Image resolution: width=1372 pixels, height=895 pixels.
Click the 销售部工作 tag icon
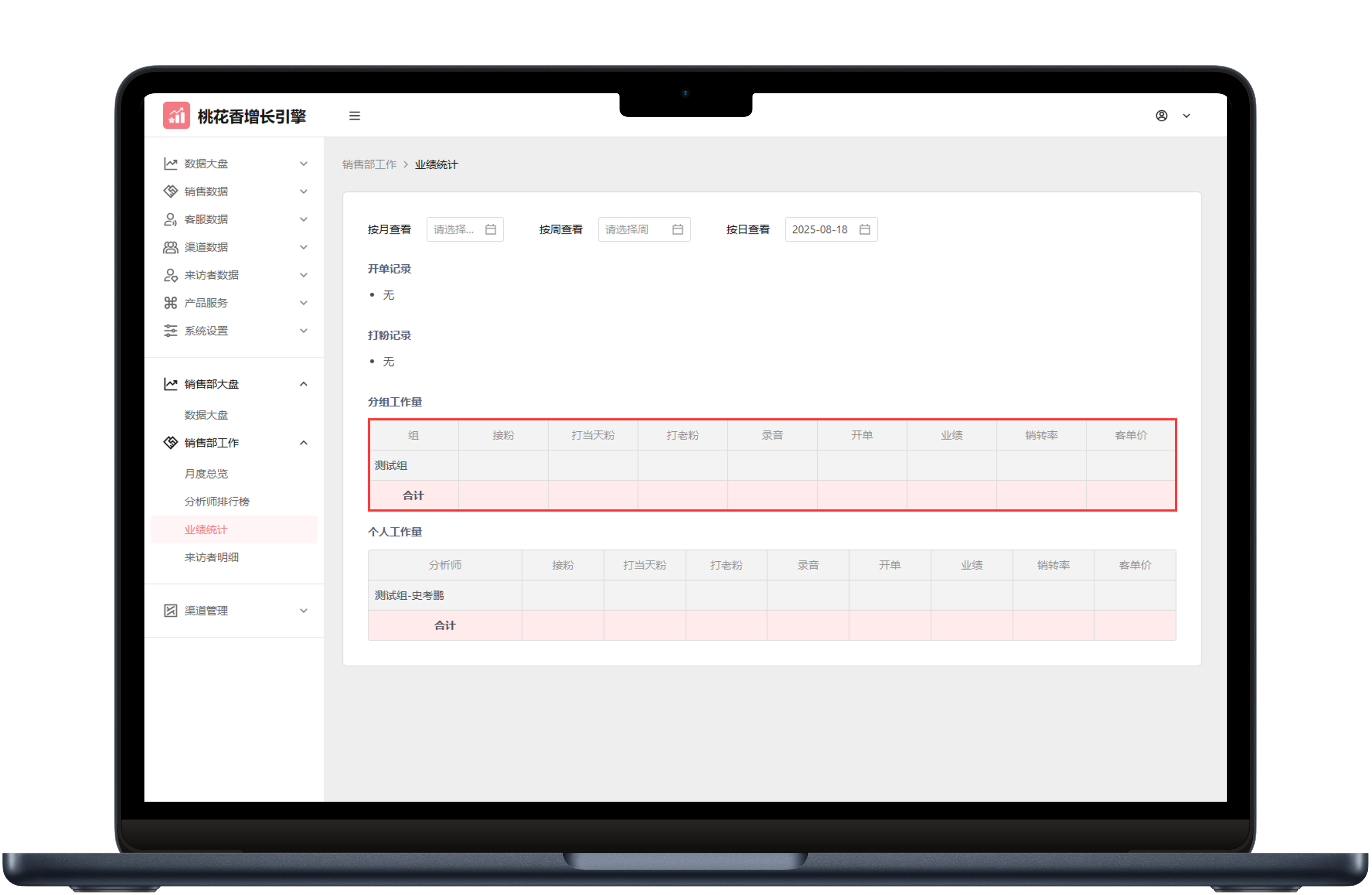[x=170, y=443]
